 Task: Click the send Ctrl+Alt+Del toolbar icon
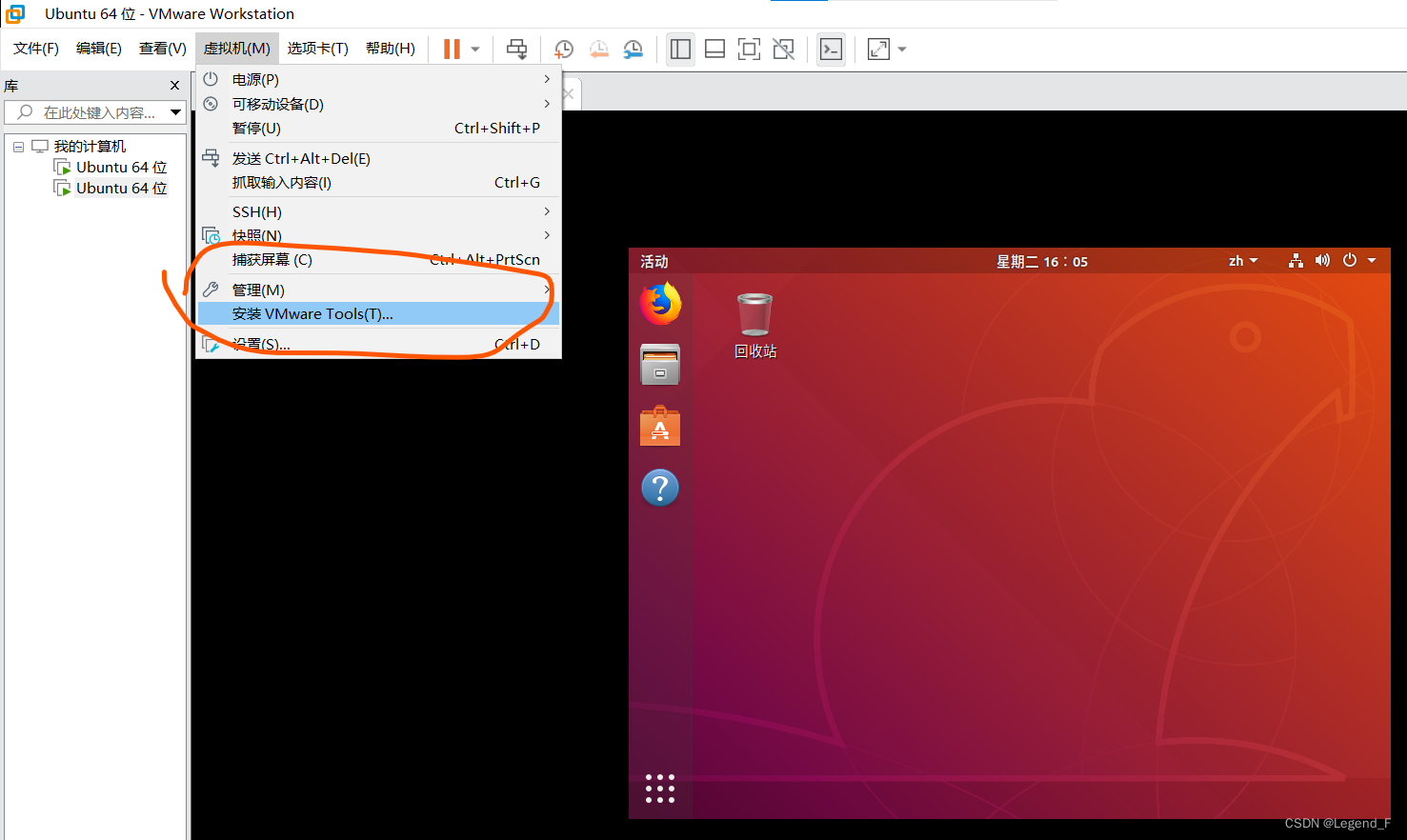(x=516, y=49)
